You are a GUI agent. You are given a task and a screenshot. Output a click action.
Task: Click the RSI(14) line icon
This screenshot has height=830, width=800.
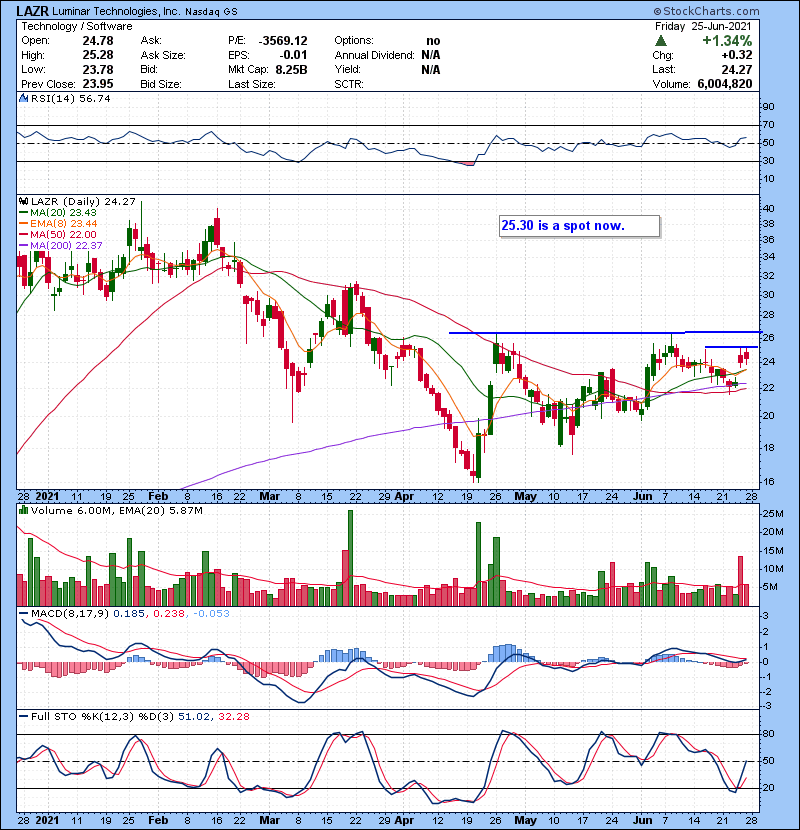[23, 98]
